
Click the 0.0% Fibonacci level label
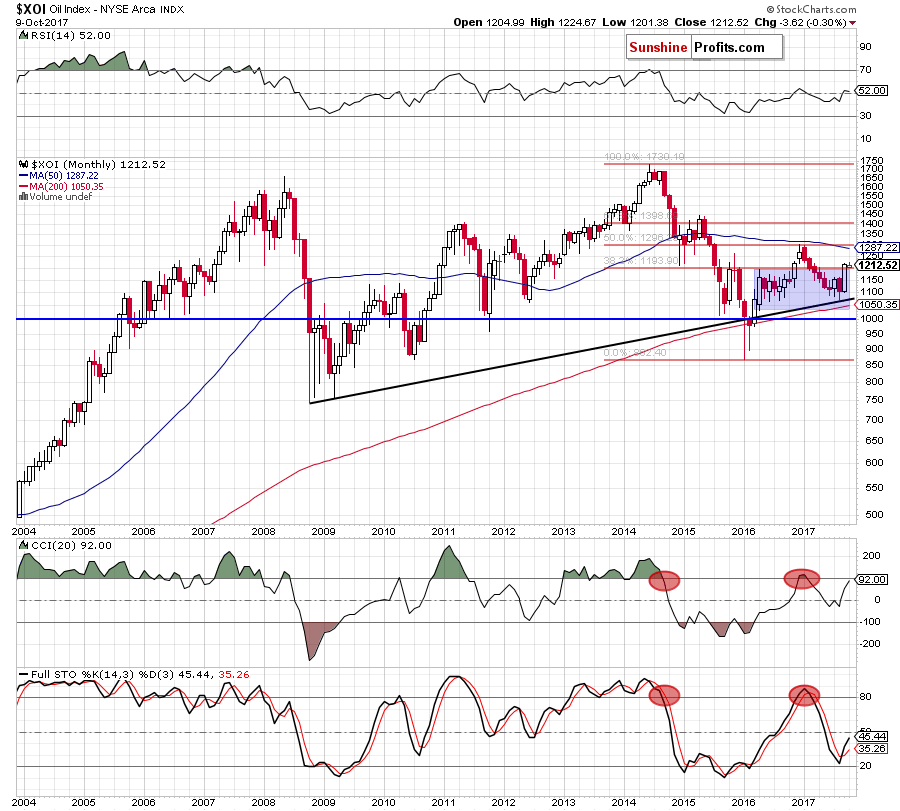coord(635,352)
